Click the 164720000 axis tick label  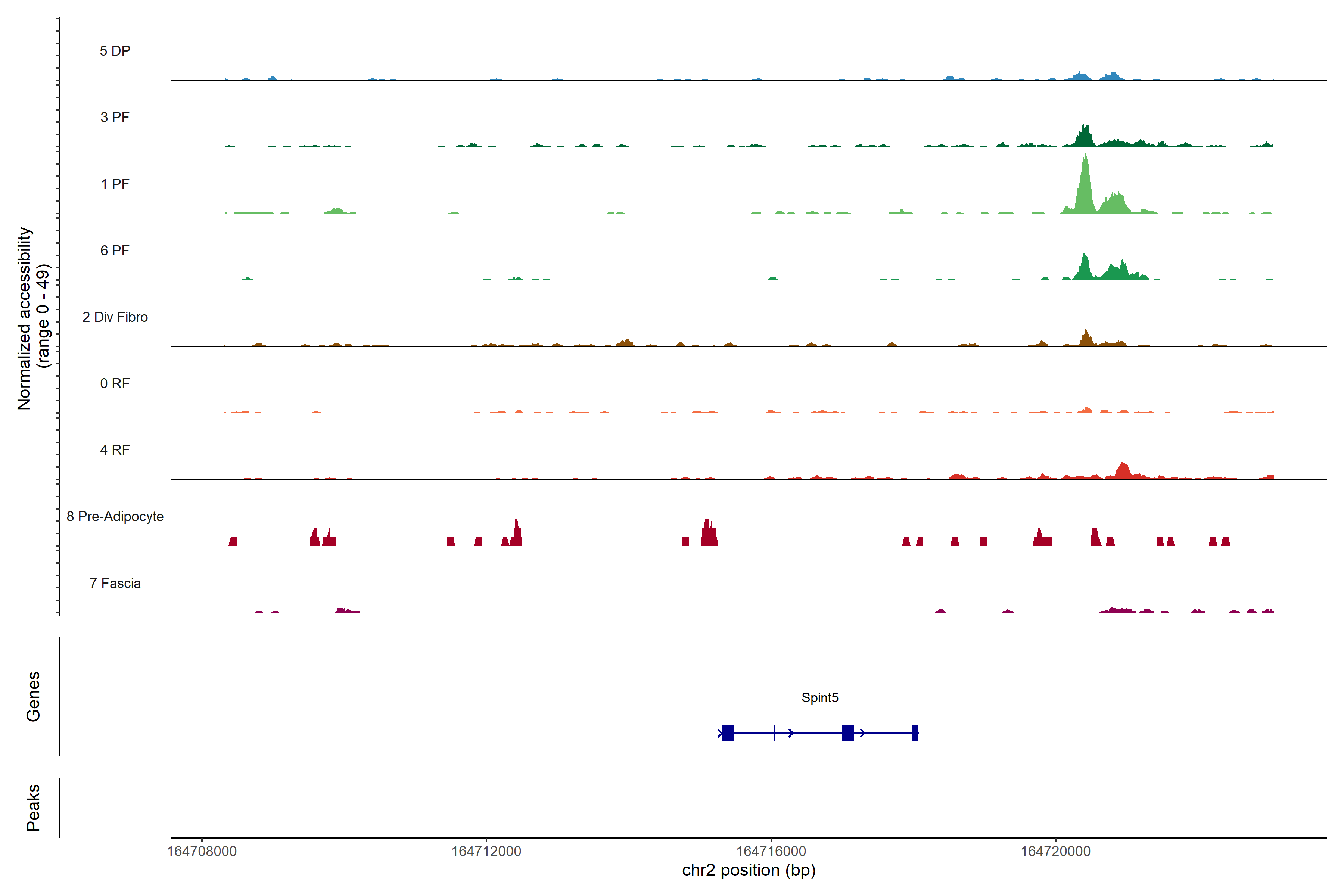[x=1055, y=851]
